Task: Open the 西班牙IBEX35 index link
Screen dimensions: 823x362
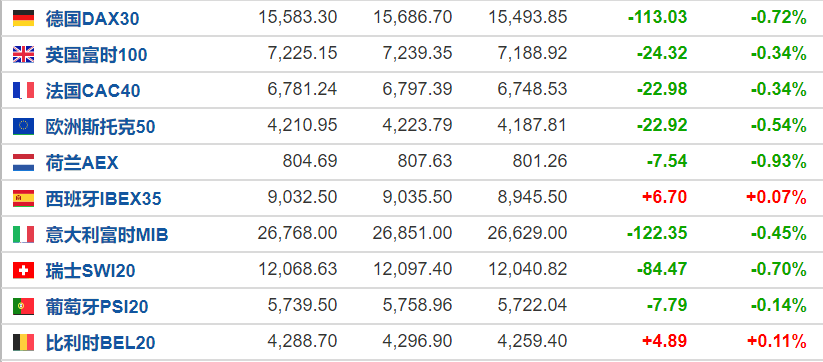Action: [103, 199]
